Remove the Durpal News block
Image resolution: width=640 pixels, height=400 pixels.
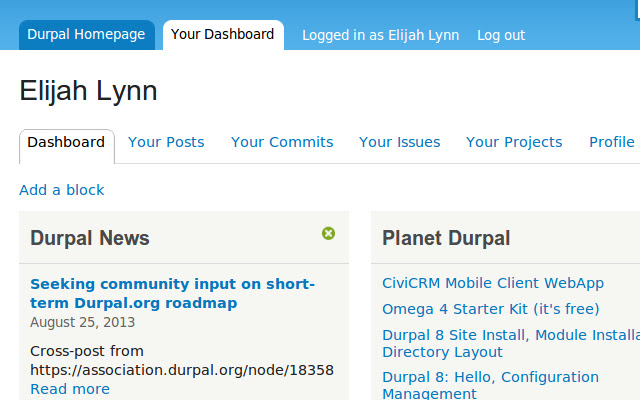328,233
